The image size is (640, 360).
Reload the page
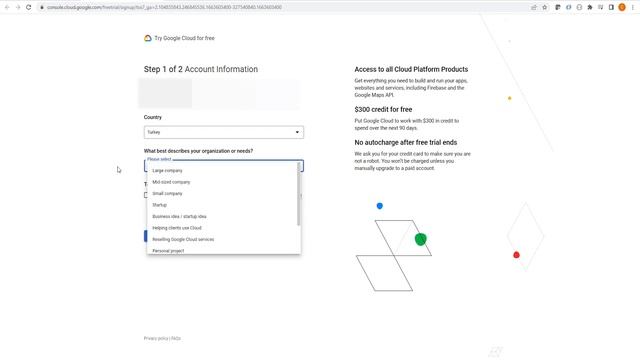pos(29,7)
